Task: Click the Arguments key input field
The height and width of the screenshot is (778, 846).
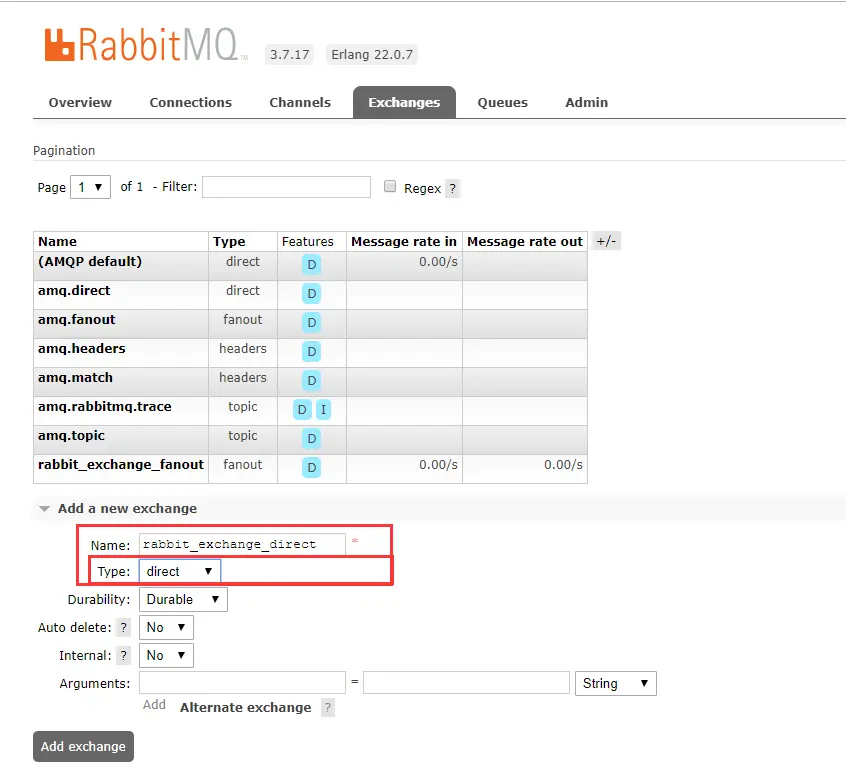Action: (242, 683)
